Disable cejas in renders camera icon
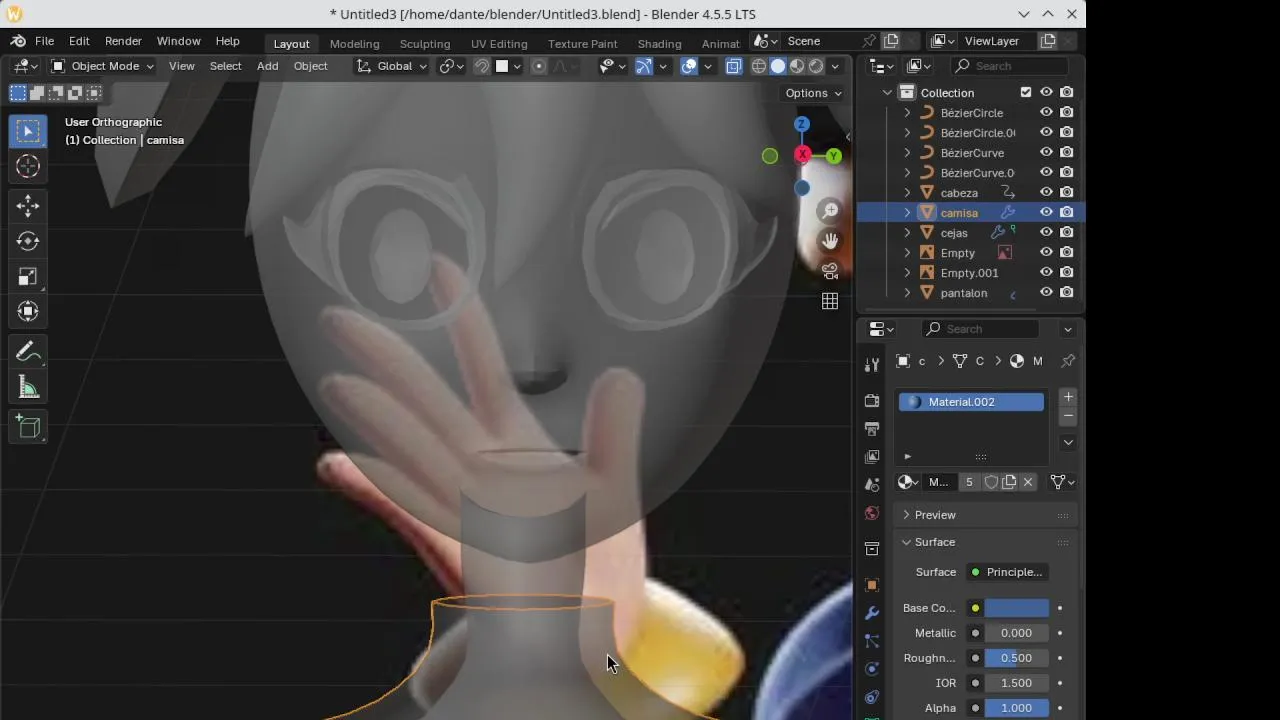 tap(1067, 233)
